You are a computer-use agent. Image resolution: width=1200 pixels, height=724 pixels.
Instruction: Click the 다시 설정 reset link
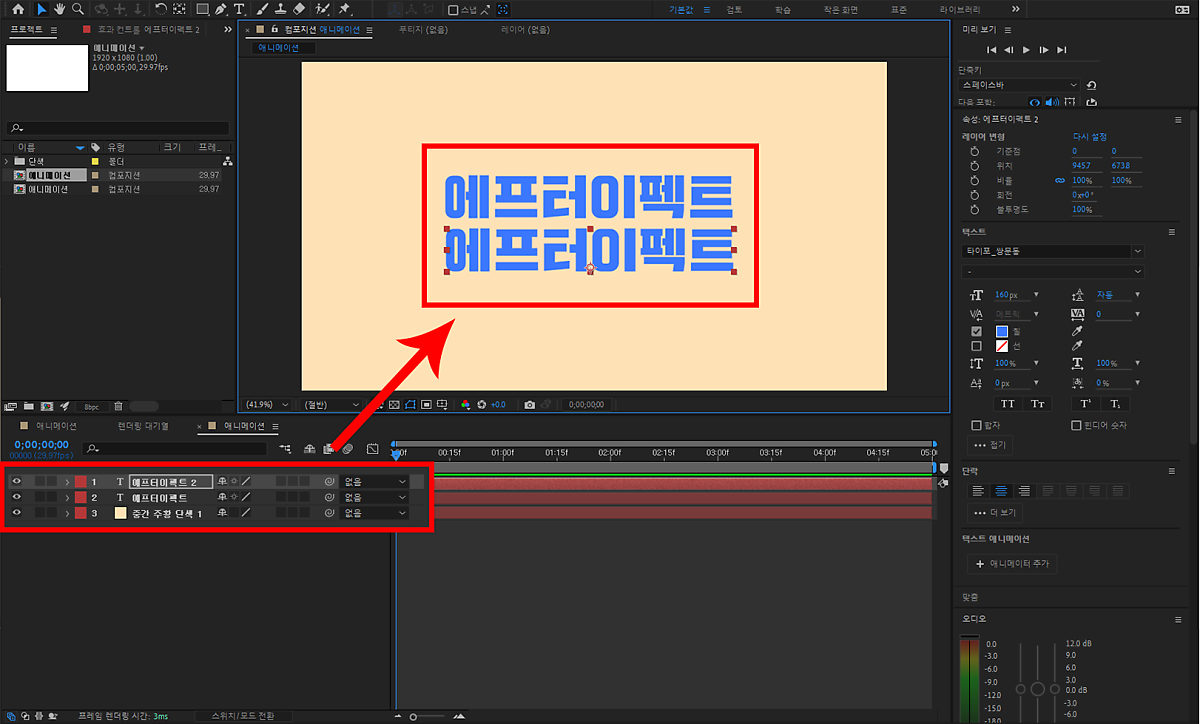point(1089,136)
